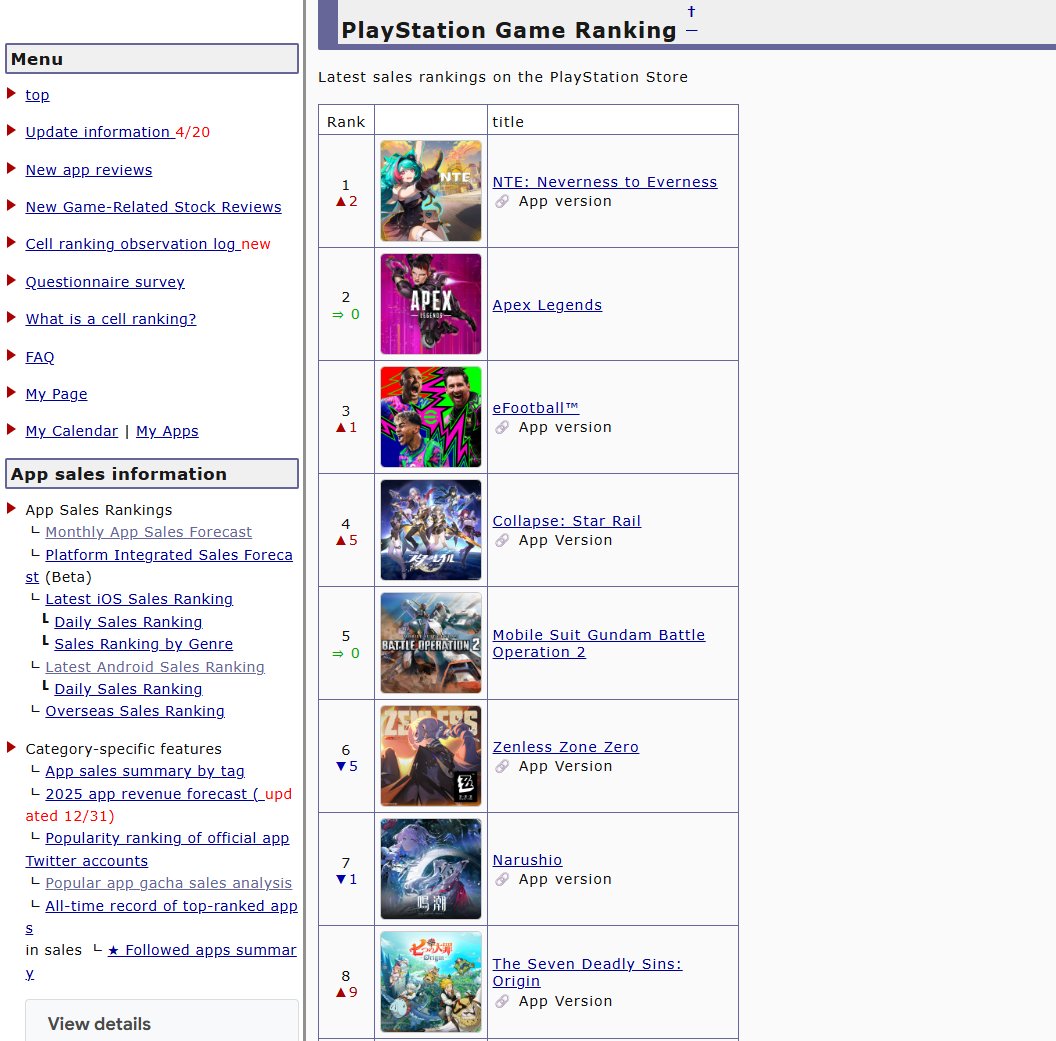Click "App Version" text under Zenless Zone Zero
The height and width of the screenshot is (1041, 1056).
(x=566, y=767)
